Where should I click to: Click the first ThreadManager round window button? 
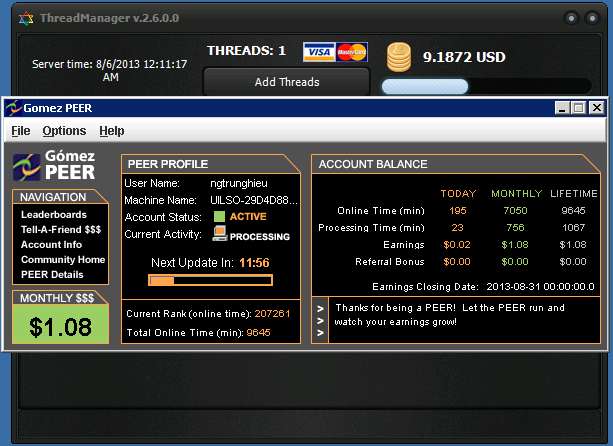pos(572,18)
